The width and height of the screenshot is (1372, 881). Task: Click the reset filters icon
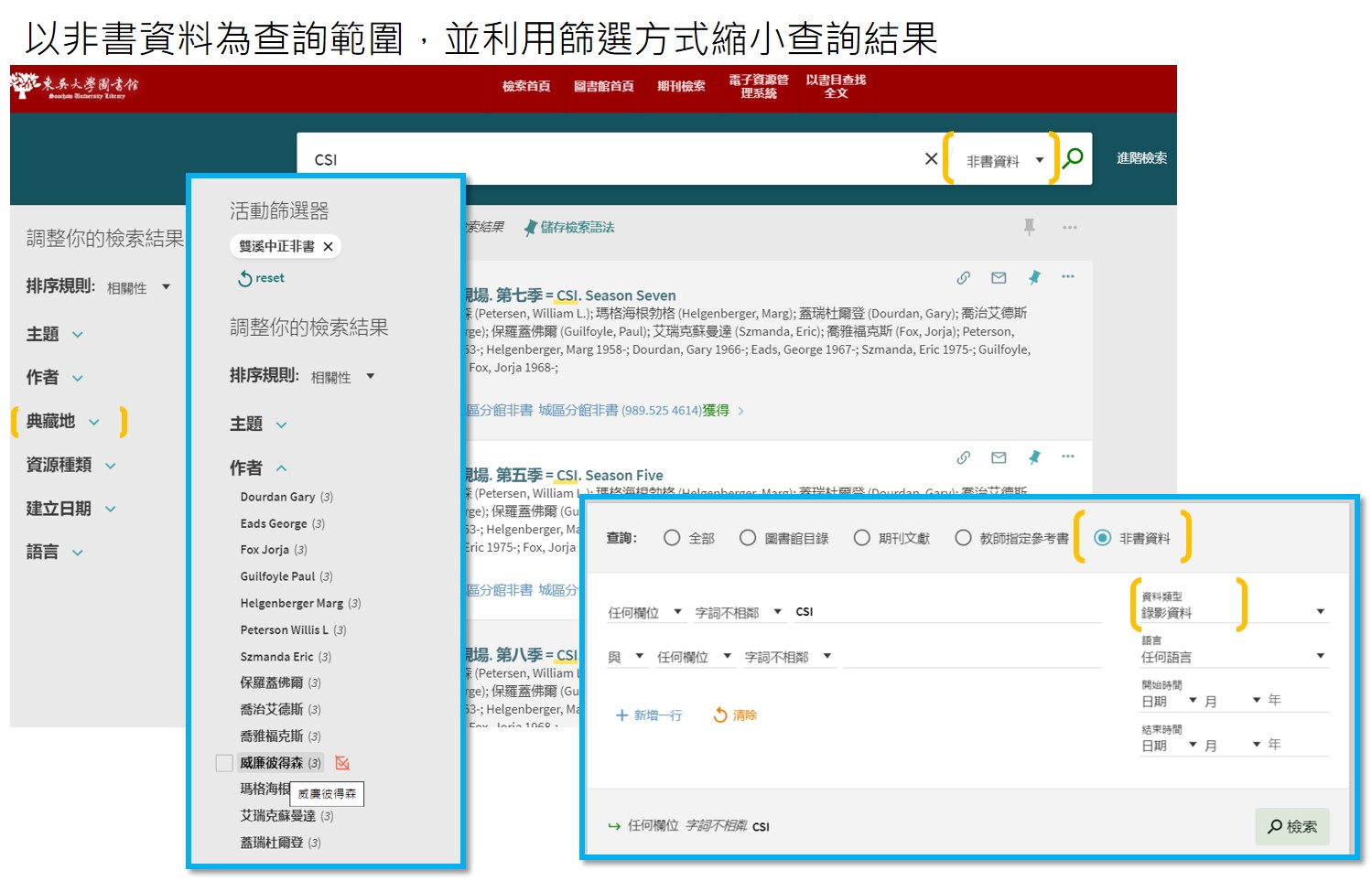245,278
